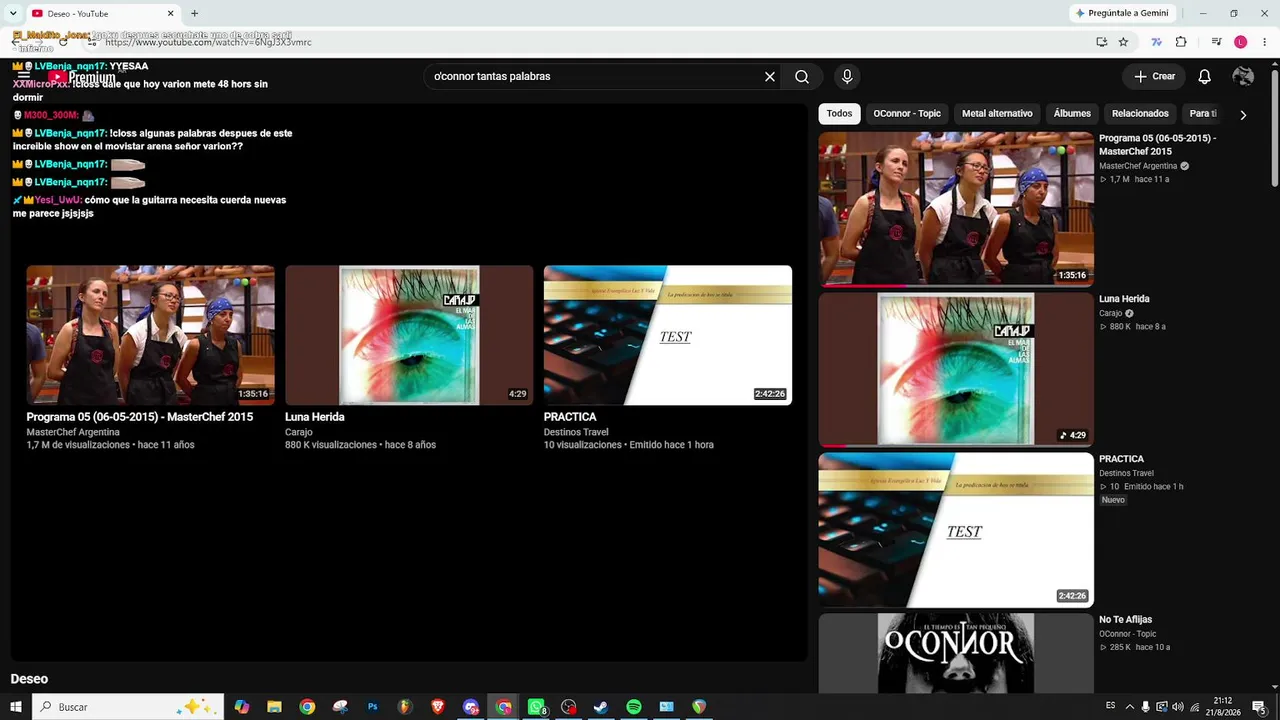Open the Windows Start menu
Screen dimensions: 1280x720
pos(16,707)
